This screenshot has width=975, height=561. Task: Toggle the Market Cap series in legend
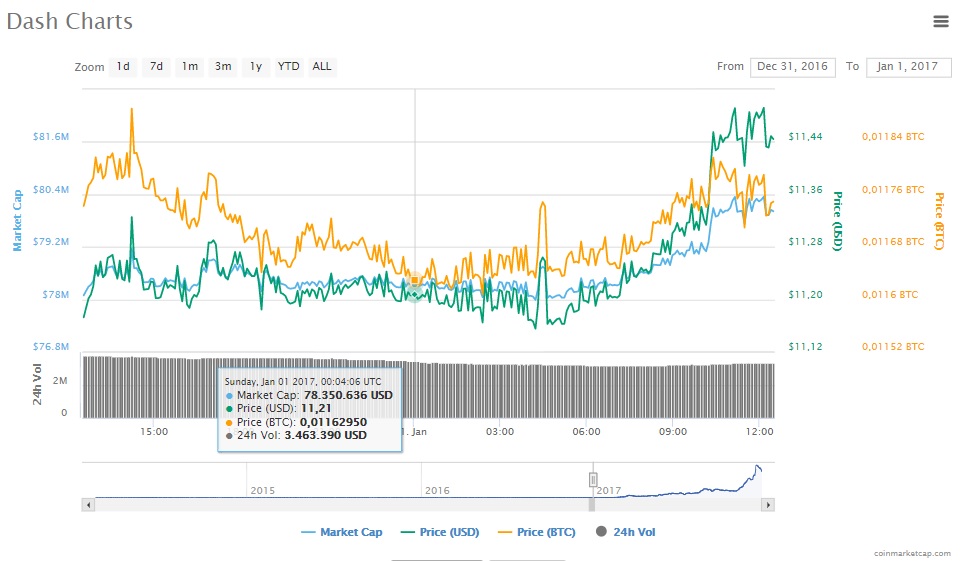coord(341,532)
